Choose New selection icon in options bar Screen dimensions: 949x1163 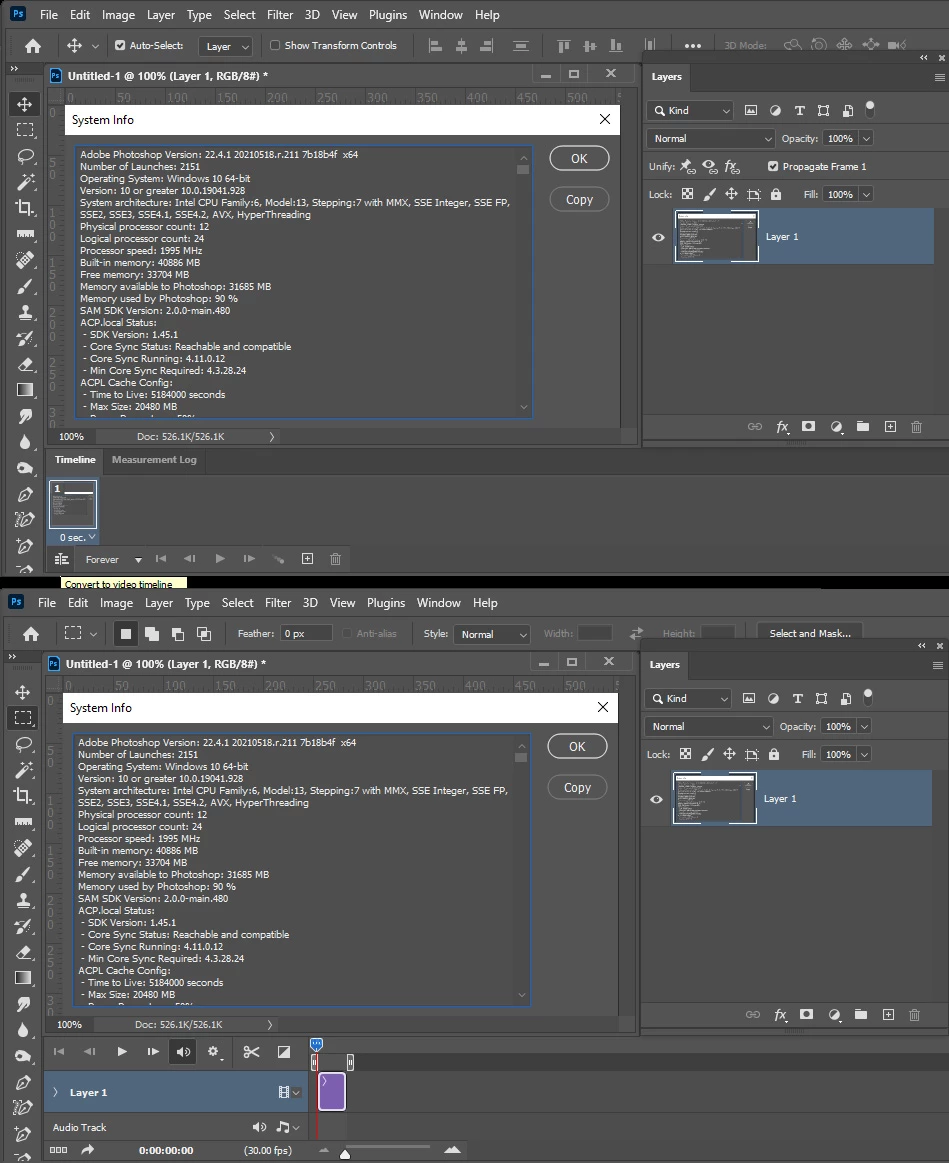(125, 633)
